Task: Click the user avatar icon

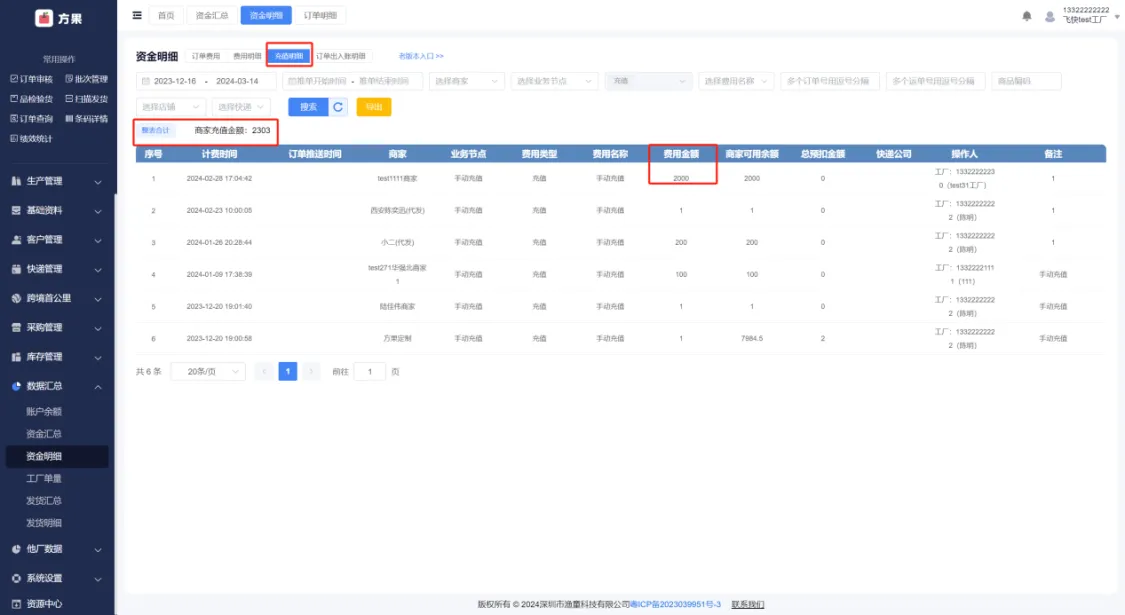Action: tap(1049, 16)
